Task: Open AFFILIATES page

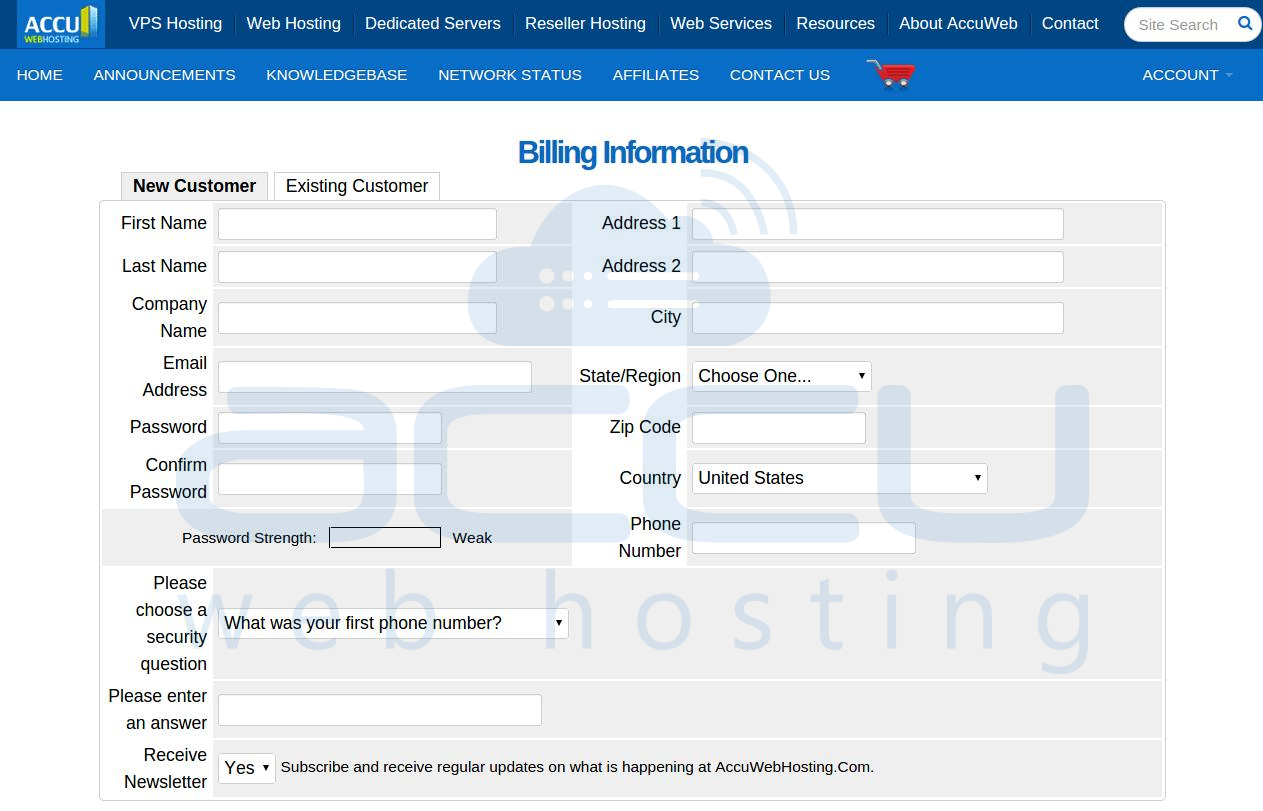Action: tap(656, 75)
